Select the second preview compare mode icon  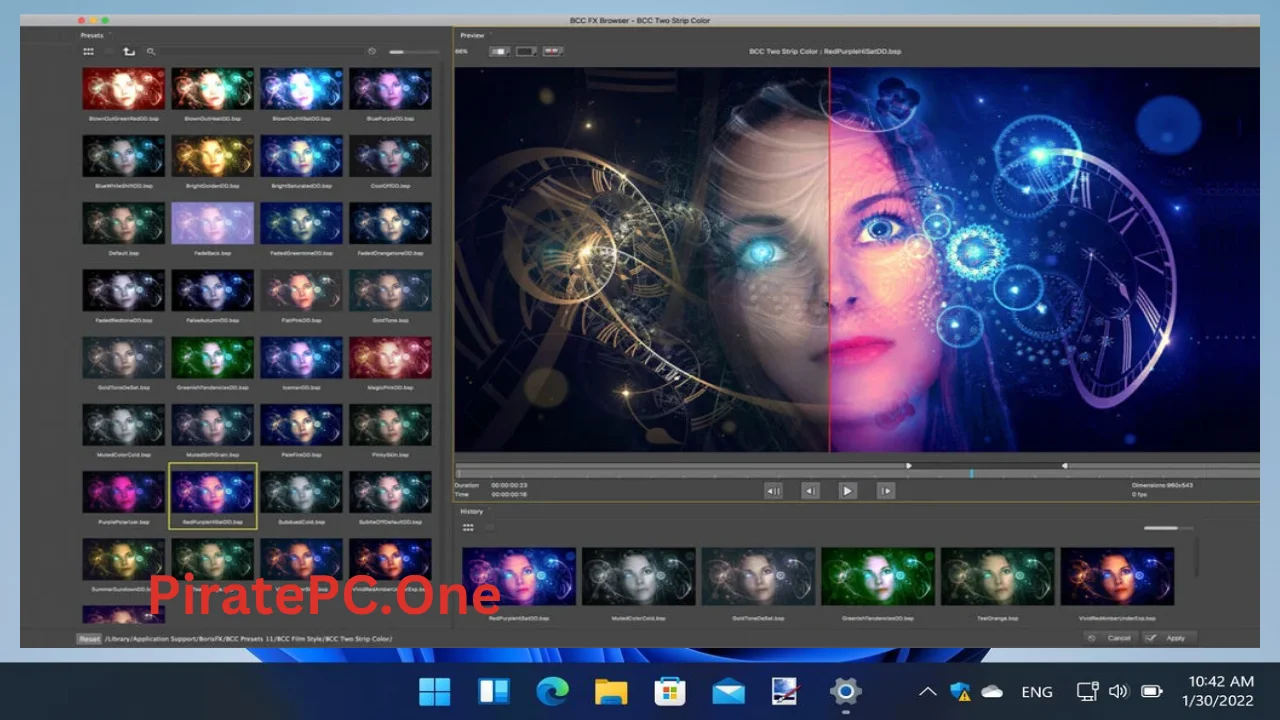(526, 51)
